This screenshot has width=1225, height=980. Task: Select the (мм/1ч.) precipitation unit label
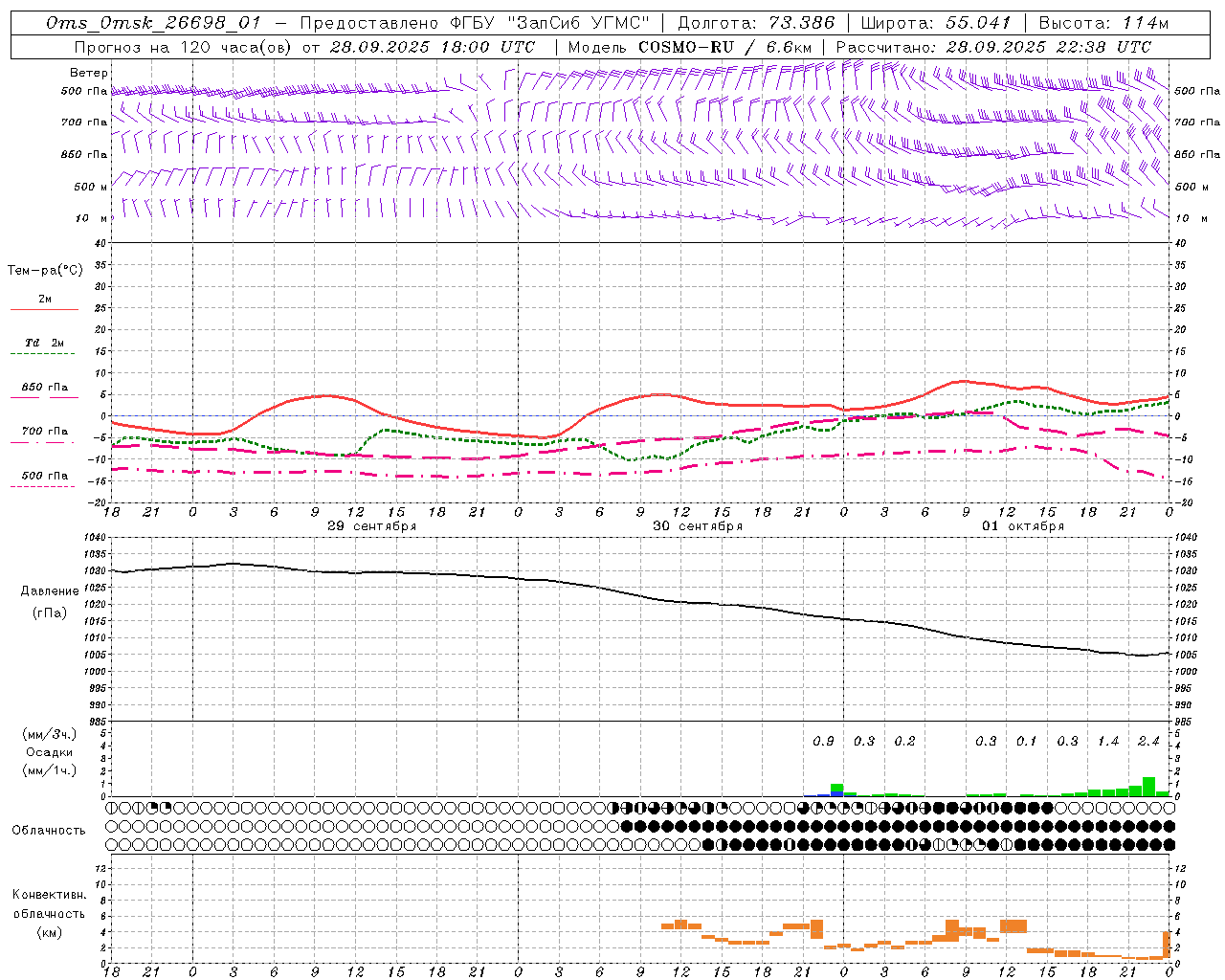coord(50,769)
